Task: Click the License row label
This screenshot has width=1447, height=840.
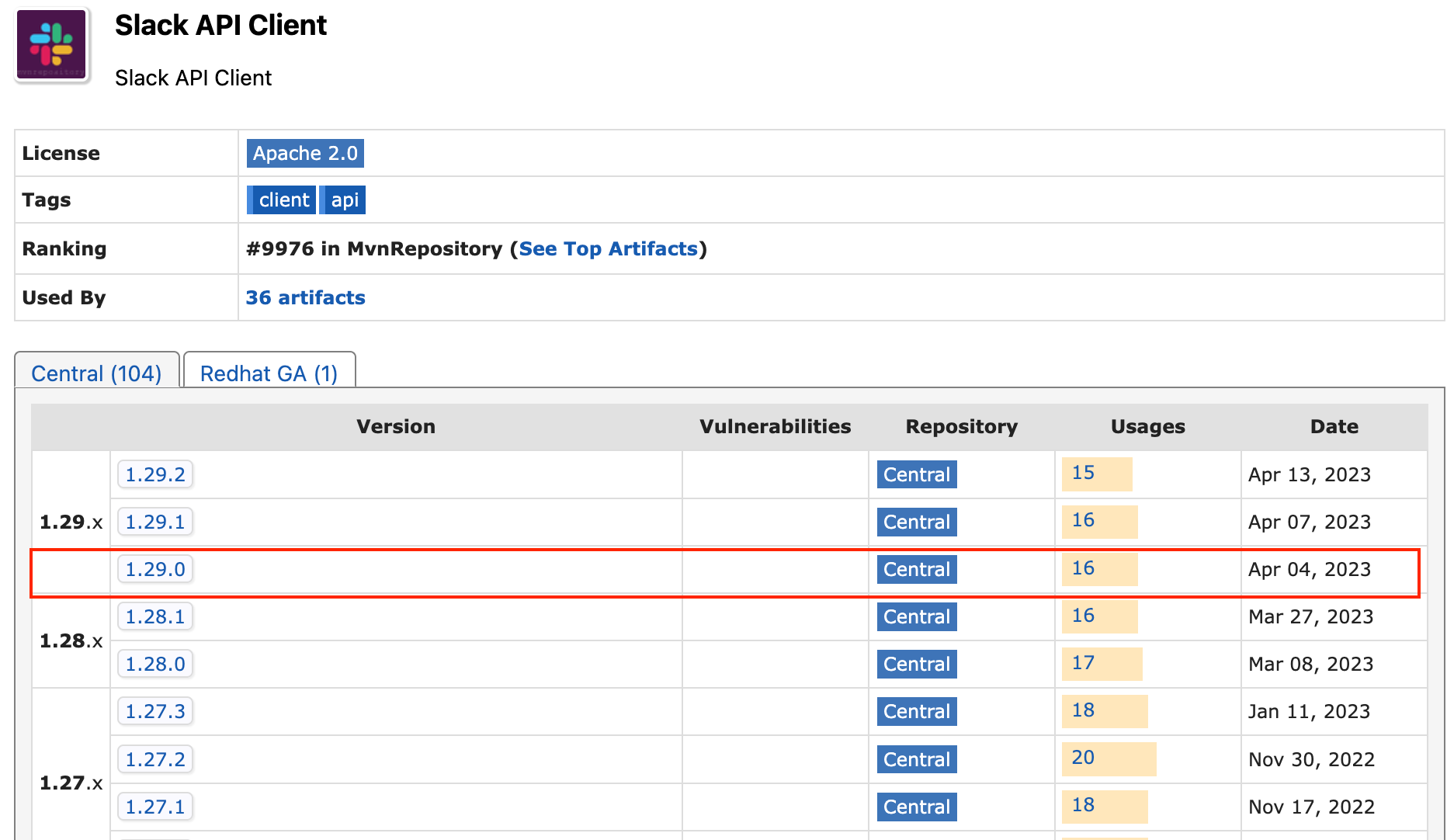Action: pyautogui.click(x=61, y=154)
